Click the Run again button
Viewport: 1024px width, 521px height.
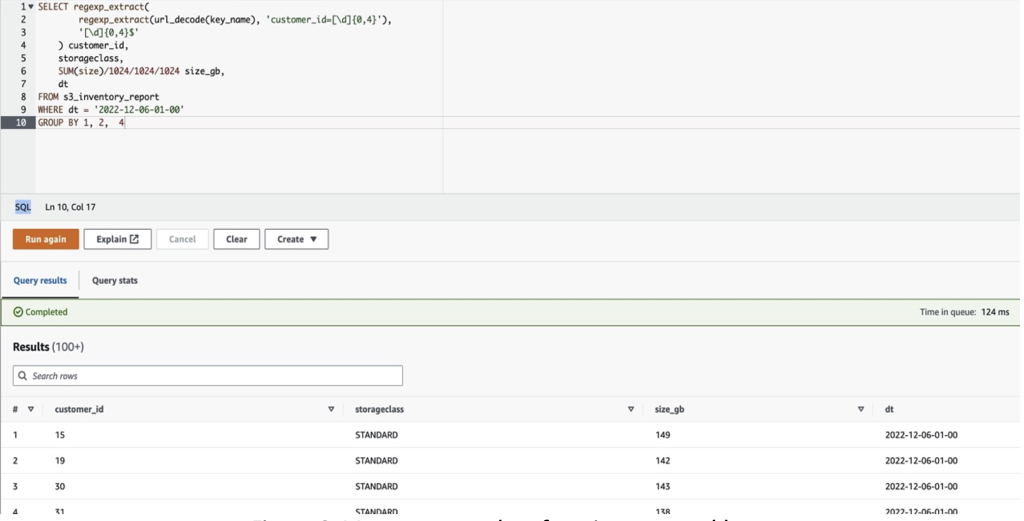[x=46, y=239]
